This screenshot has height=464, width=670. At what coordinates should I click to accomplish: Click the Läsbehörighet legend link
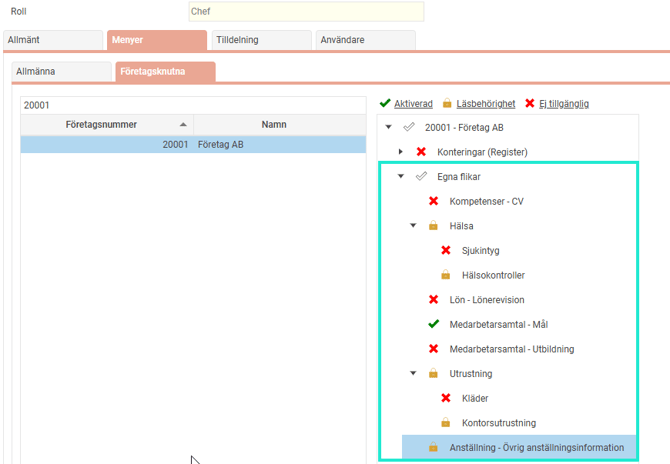(485, 104)
